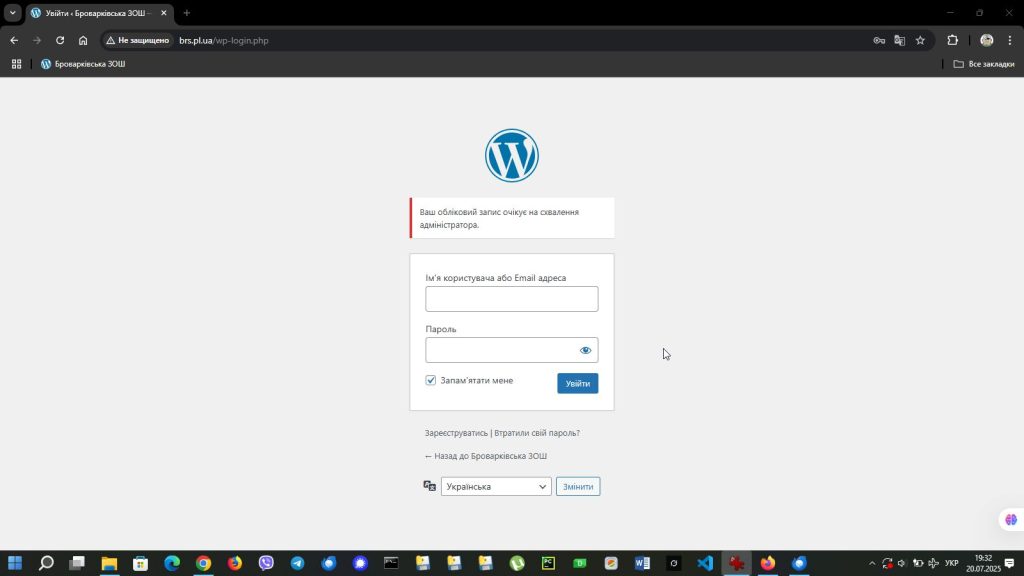Open the browser Extensions puzzle icon
This screenshot has height=576, width=1024.
tap(952, 41)
